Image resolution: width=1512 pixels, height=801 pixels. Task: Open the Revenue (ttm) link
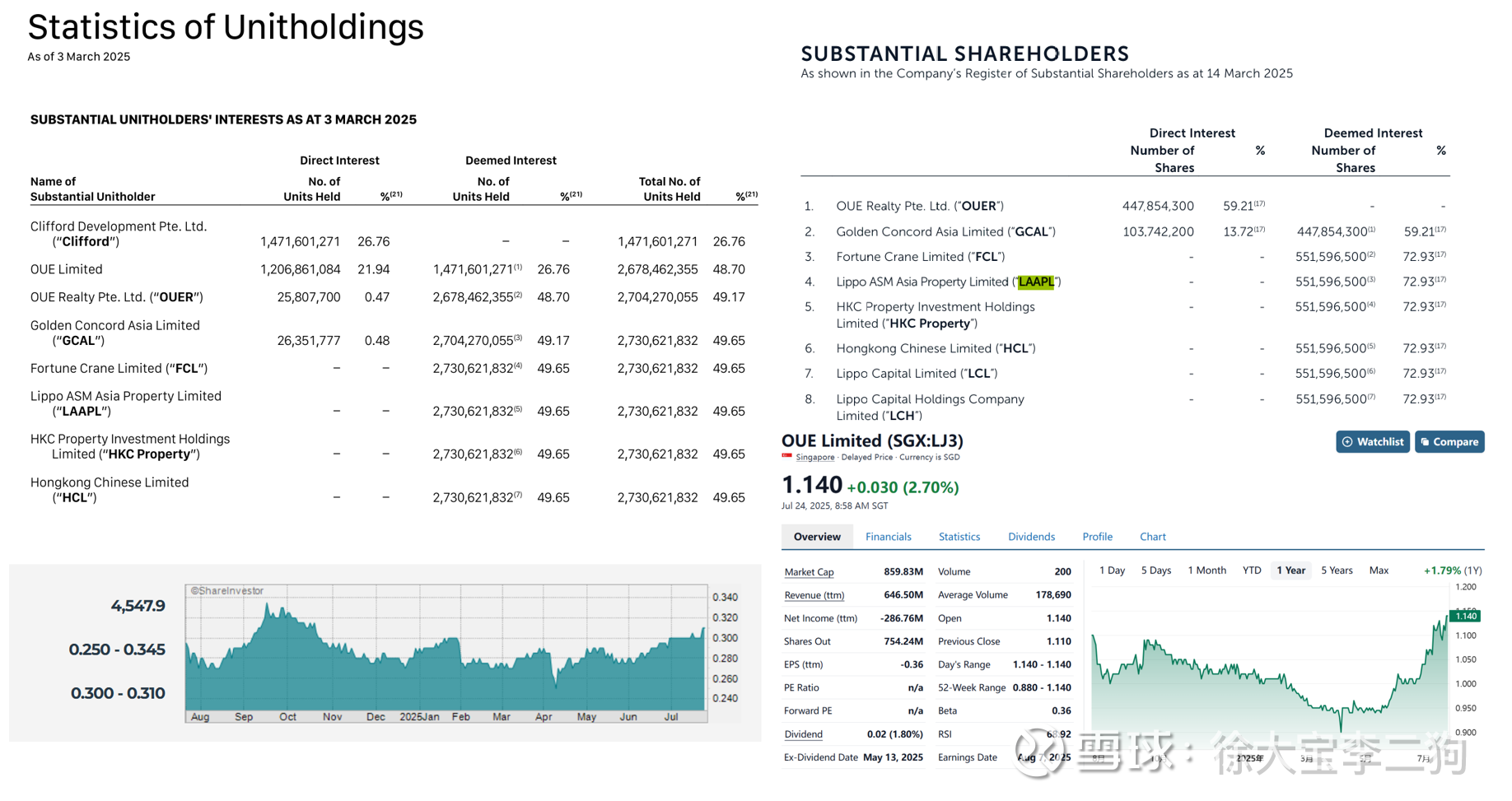coord(814,595)
